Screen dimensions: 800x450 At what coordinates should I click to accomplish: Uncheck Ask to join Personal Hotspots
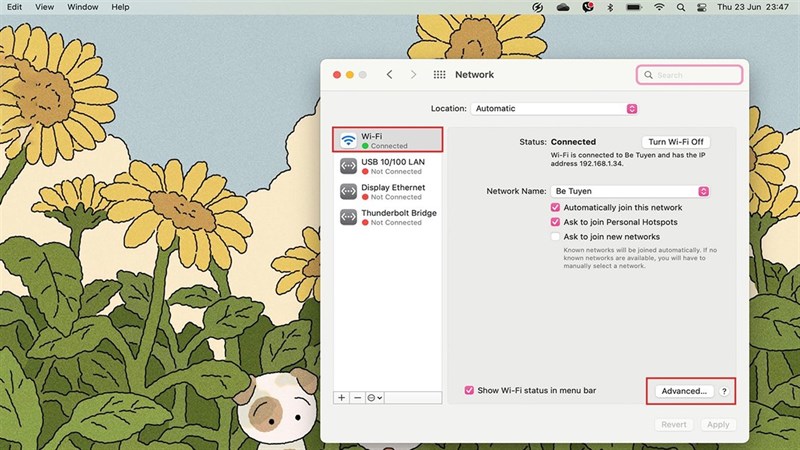pos(556,221)
